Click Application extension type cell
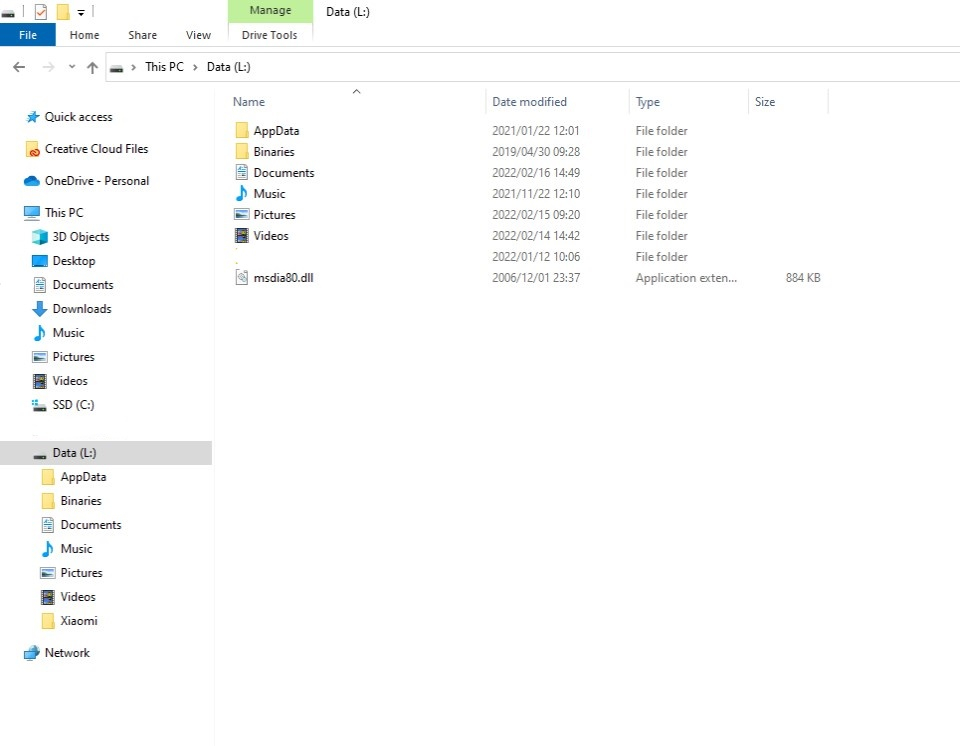This screenshot has width=960, height=746. point(686,277)
